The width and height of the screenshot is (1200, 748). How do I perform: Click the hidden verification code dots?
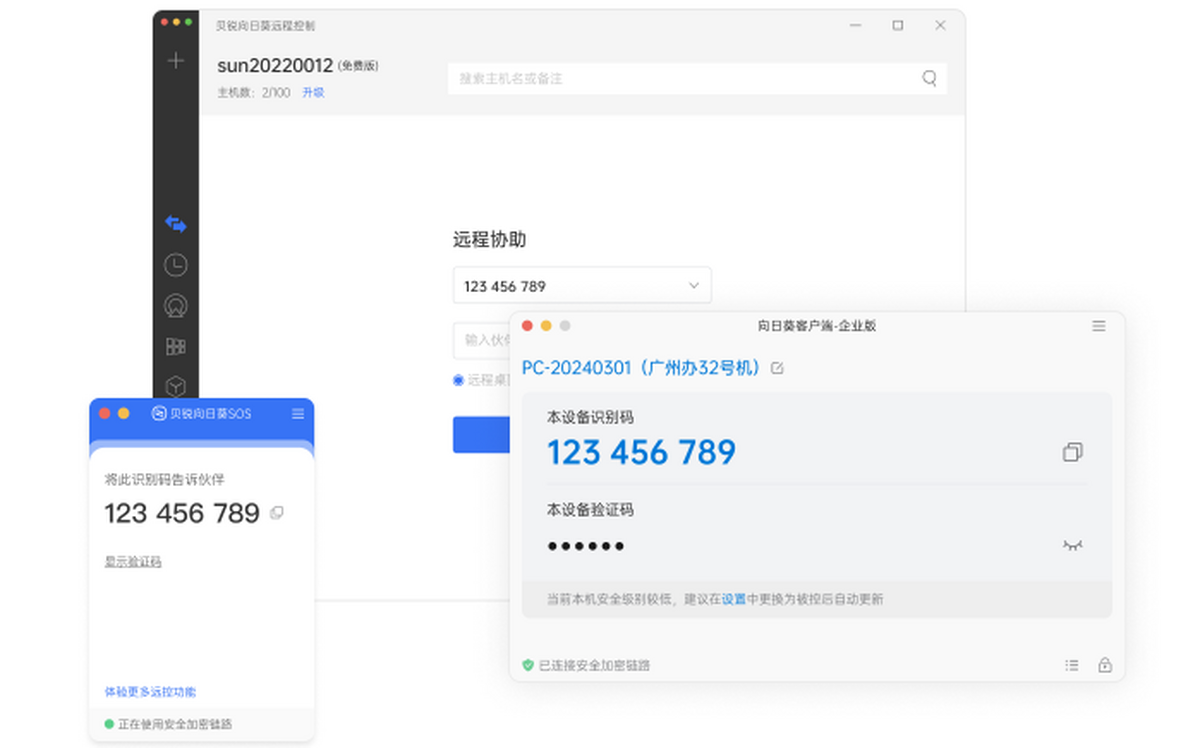(586, 546)
